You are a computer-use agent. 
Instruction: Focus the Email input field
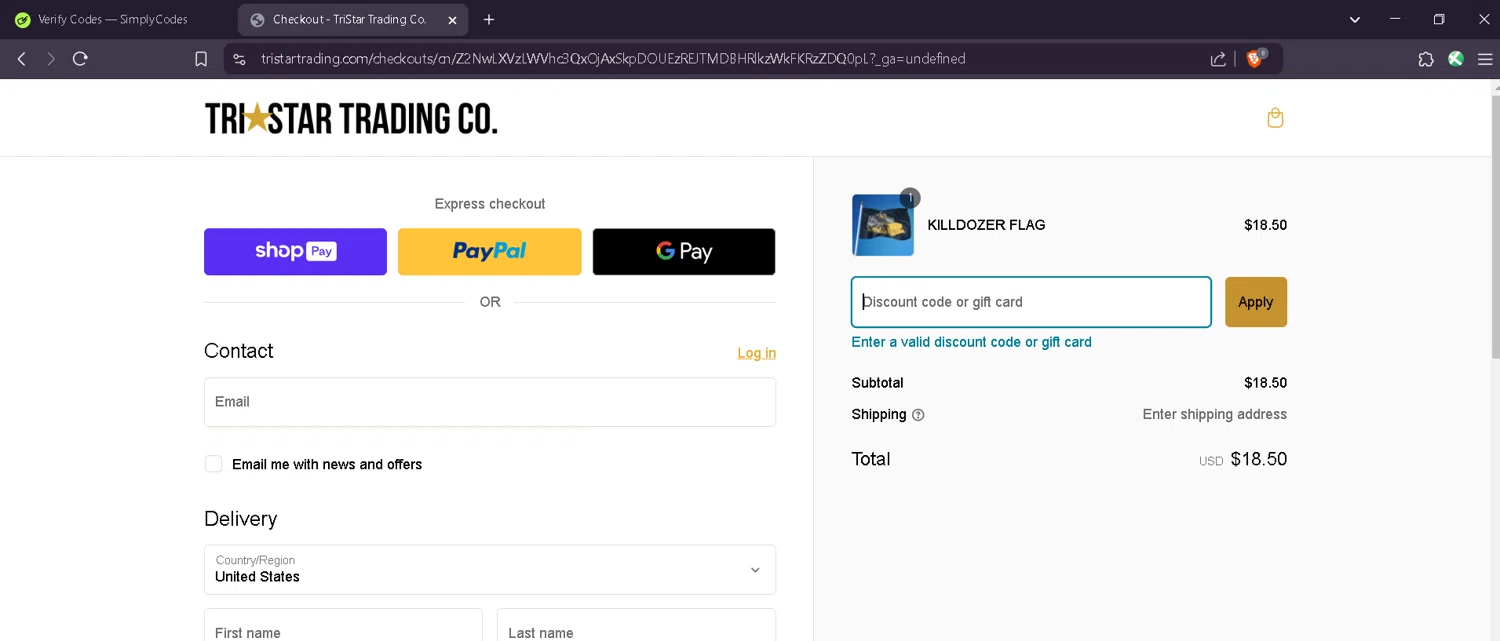(490, 402)
